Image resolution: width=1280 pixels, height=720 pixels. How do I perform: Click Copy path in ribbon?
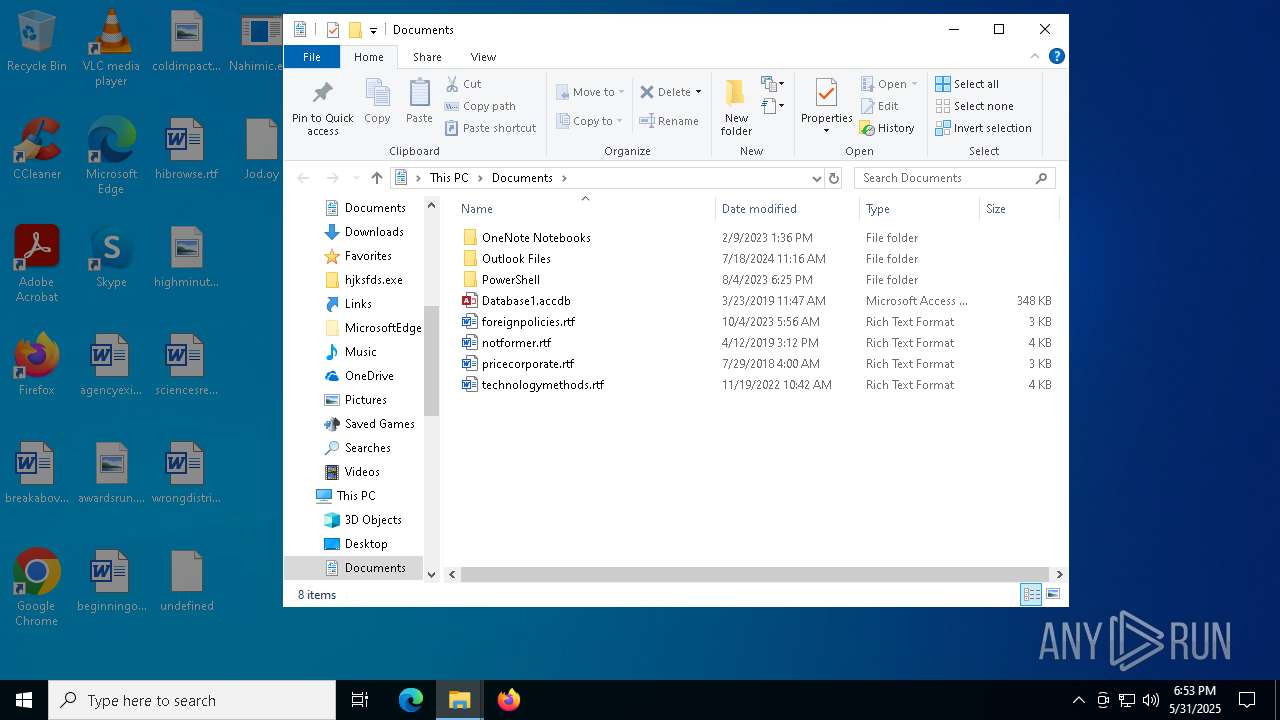click(x=480, y=106)
